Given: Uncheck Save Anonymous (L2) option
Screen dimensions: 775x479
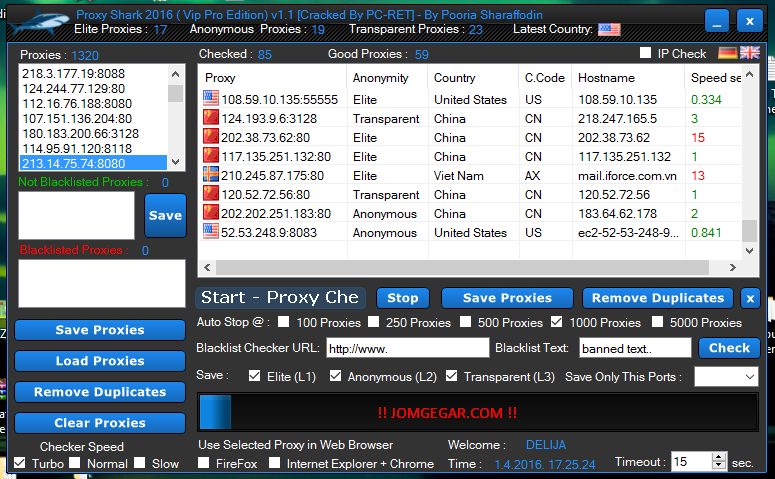Looking at the screenshot, I should pos(336,376).
